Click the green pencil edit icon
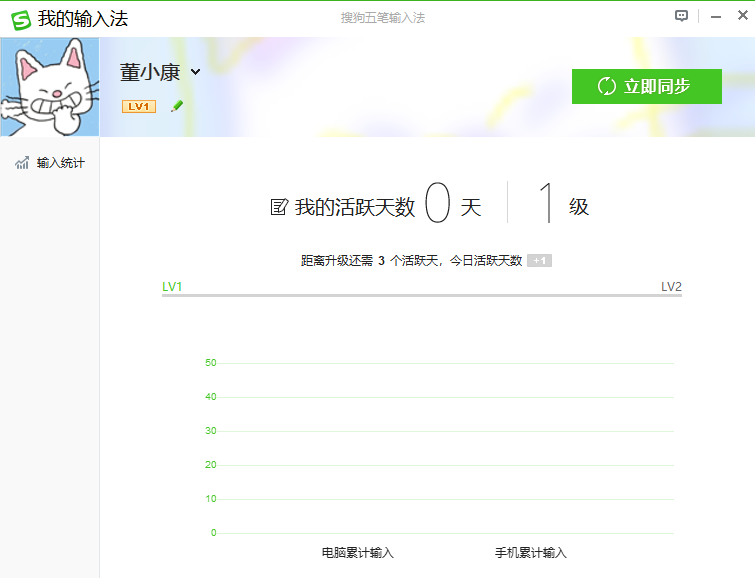 177,106
